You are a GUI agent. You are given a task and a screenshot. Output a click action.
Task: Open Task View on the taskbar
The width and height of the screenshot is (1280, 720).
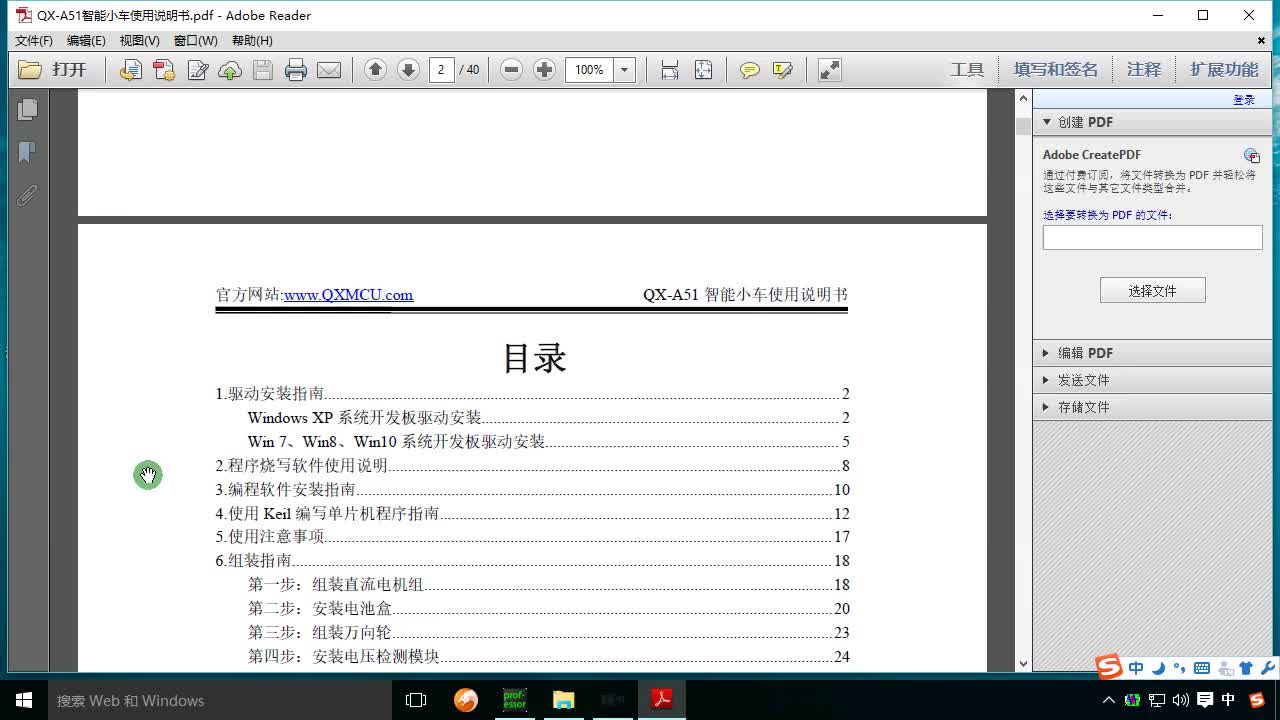pyautogui.click(x=416, y=700)
